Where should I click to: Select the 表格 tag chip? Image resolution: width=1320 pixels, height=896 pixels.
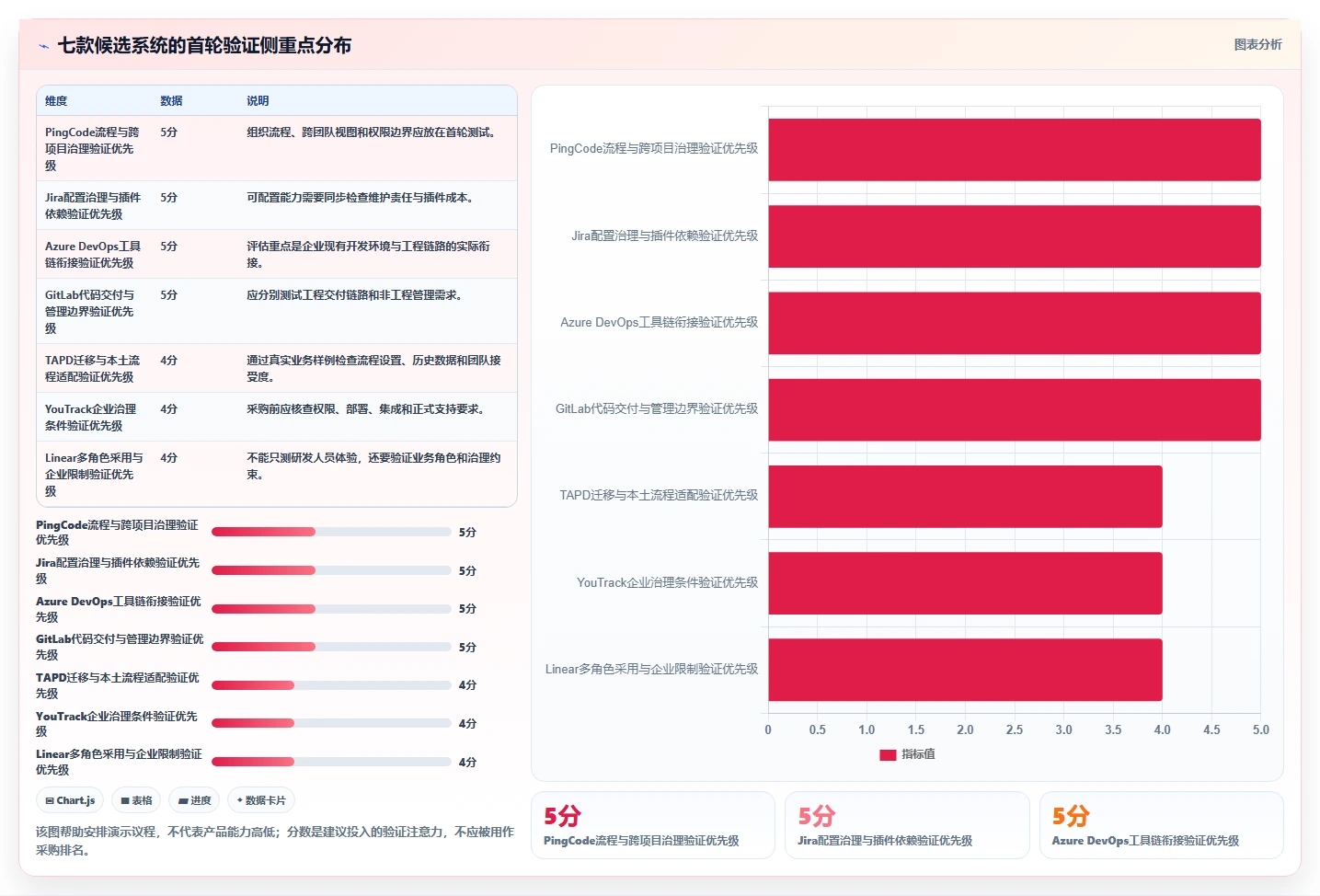(x=136, y=800)
